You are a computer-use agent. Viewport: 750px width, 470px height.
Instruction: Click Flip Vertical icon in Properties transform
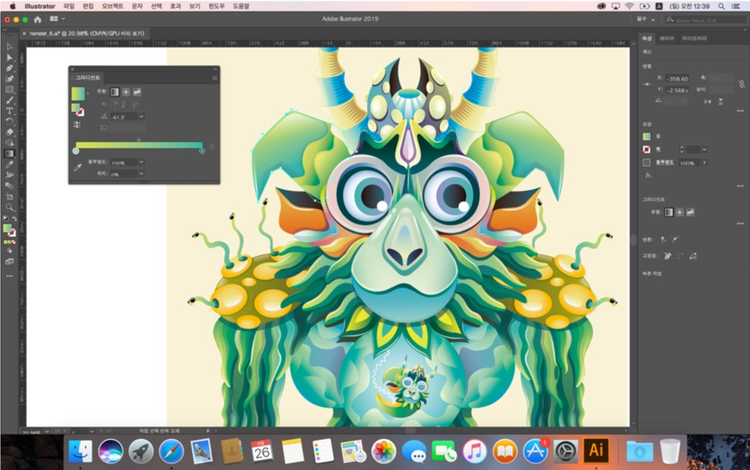click(x=720, y=101)
